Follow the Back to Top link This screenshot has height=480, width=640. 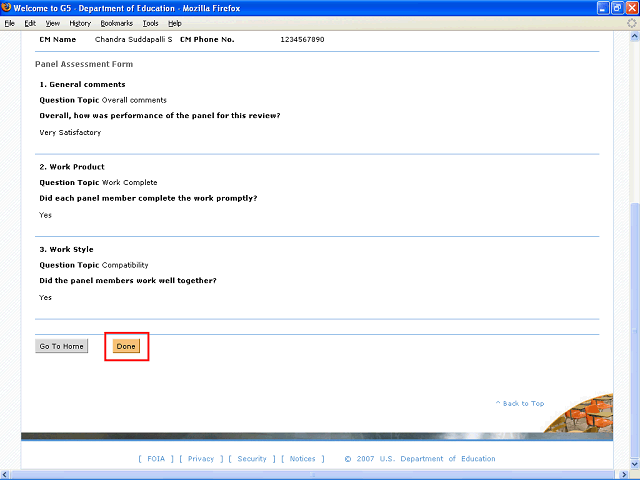pos(520,403)
